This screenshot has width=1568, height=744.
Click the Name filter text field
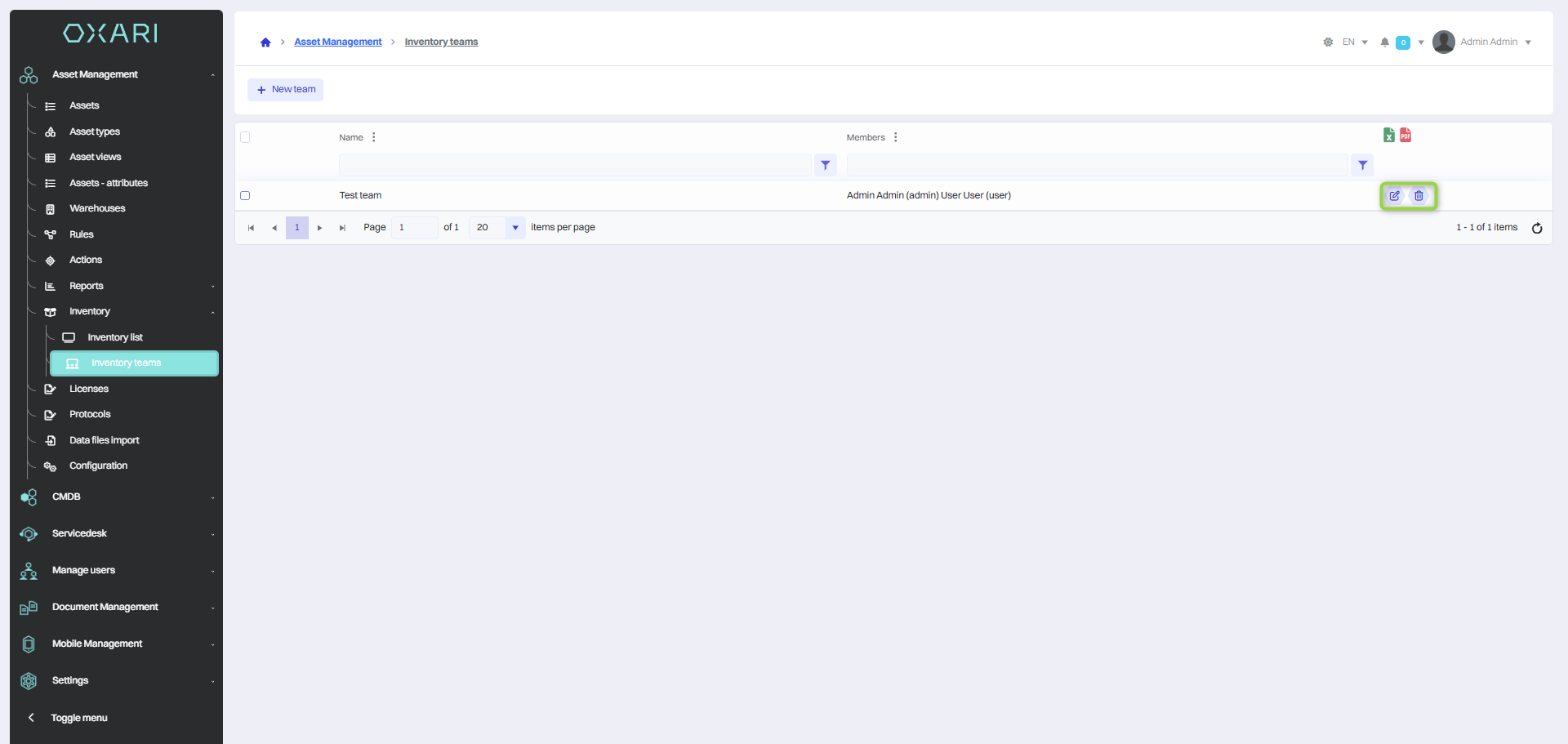point(575,166)
